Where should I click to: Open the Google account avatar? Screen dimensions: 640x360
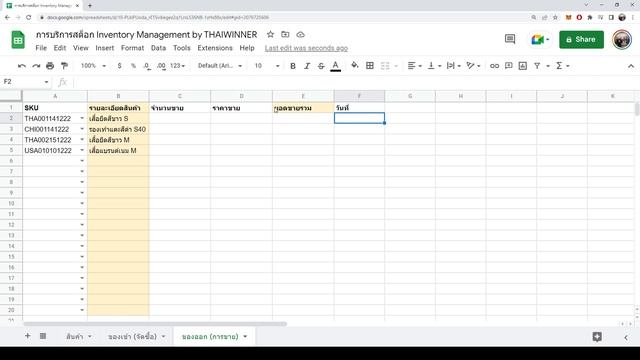point(622,40)
